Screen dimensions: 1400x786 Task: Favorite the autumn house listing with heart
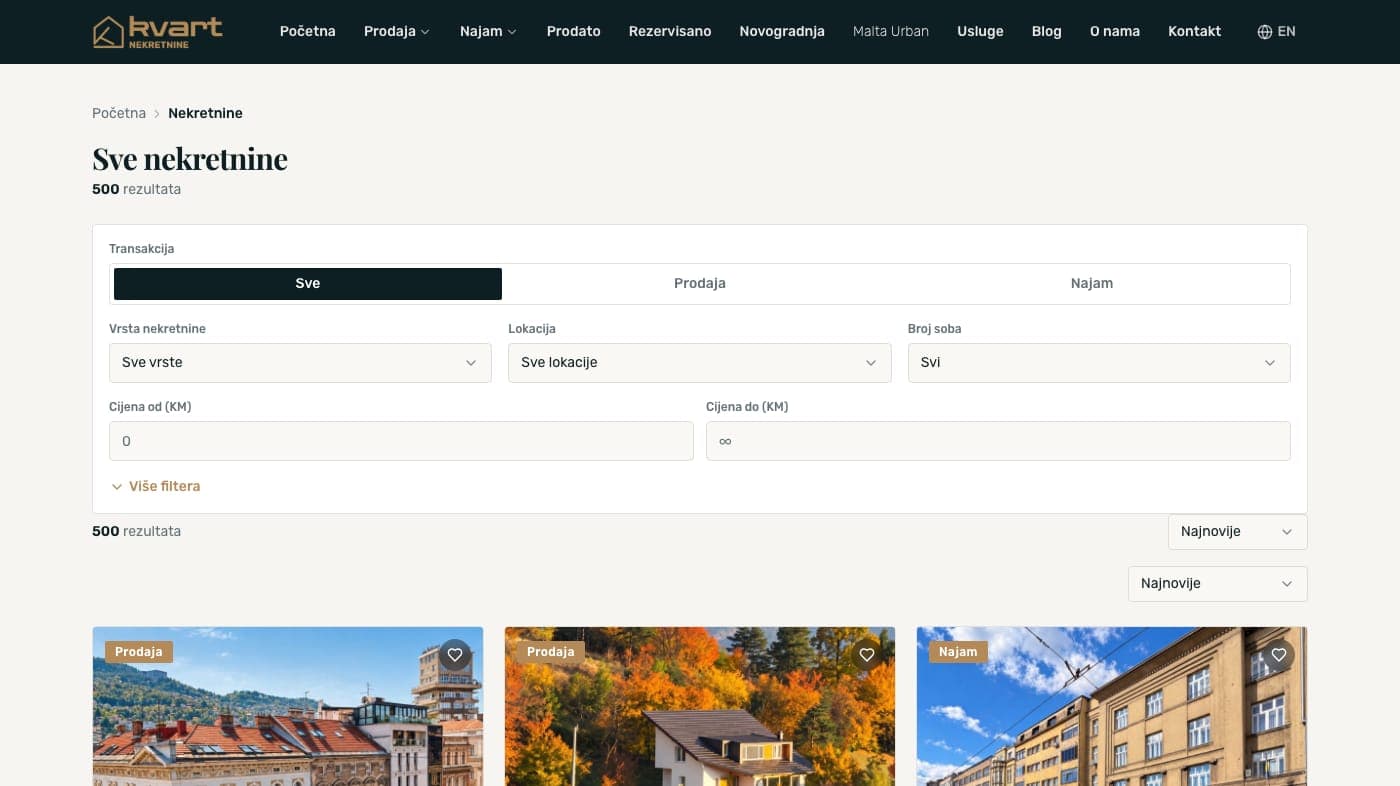coord(867,655)
